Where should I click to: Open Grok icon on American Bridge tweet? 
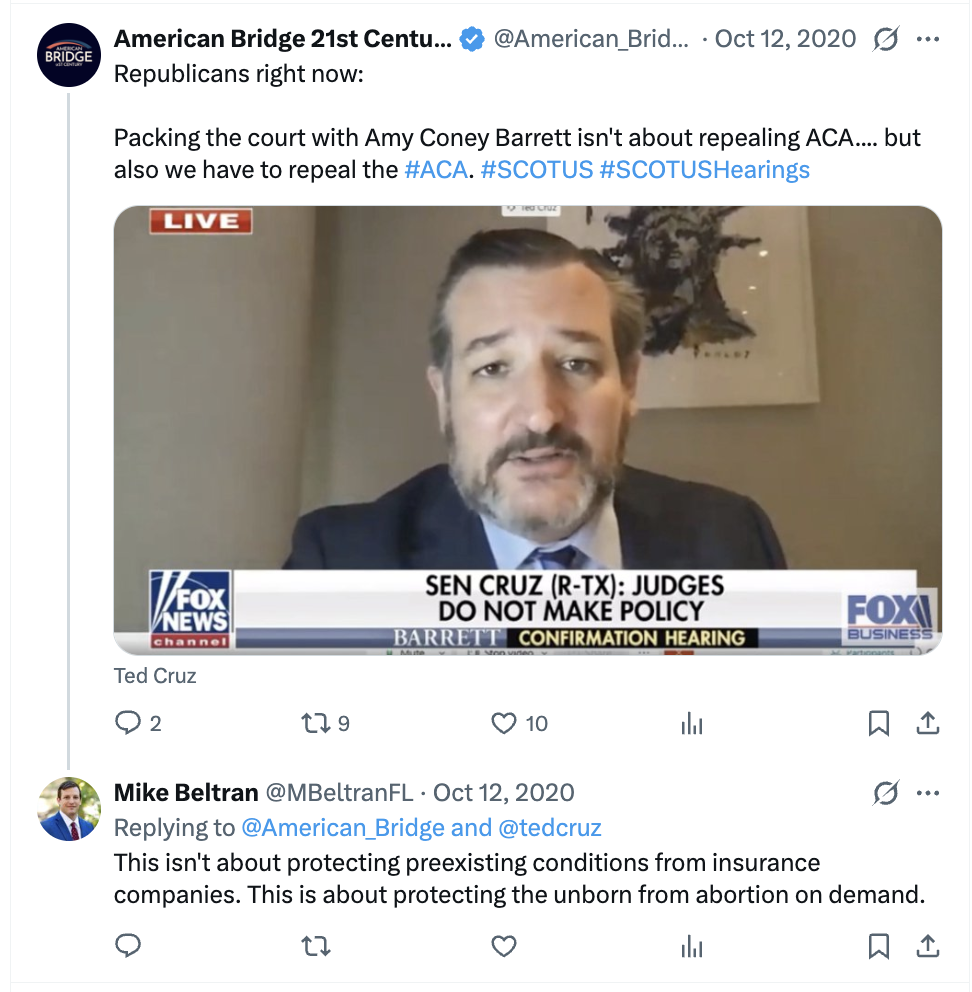click(x=885, y=39)
